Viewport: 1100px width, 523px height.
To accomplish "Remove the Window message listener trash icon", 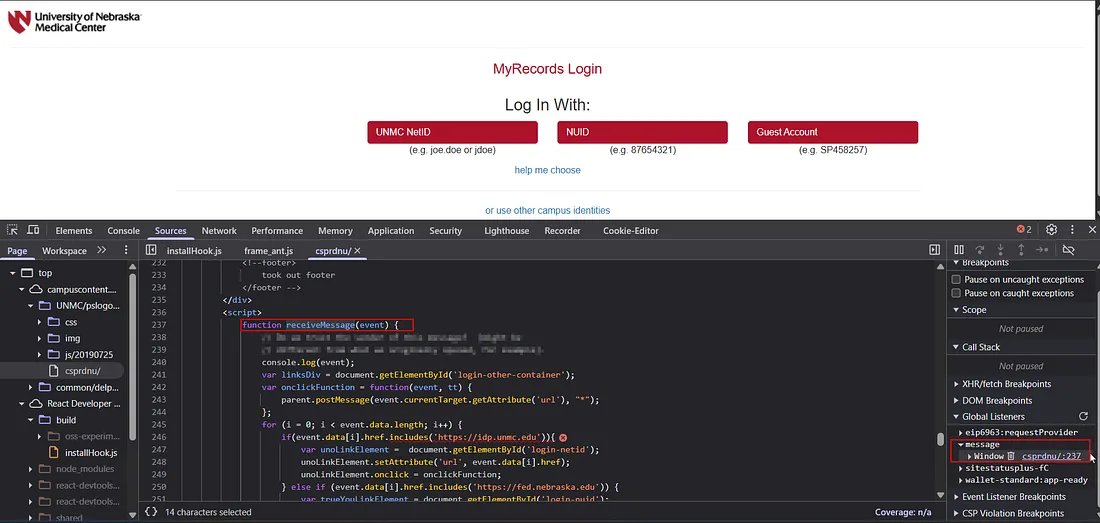I will (x=1011, y=456).
